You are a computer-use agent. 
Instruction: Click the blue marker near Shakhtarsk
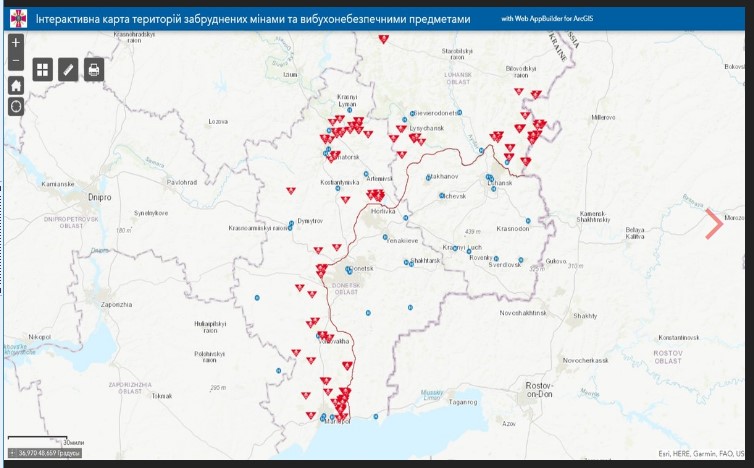coord(408,263)
